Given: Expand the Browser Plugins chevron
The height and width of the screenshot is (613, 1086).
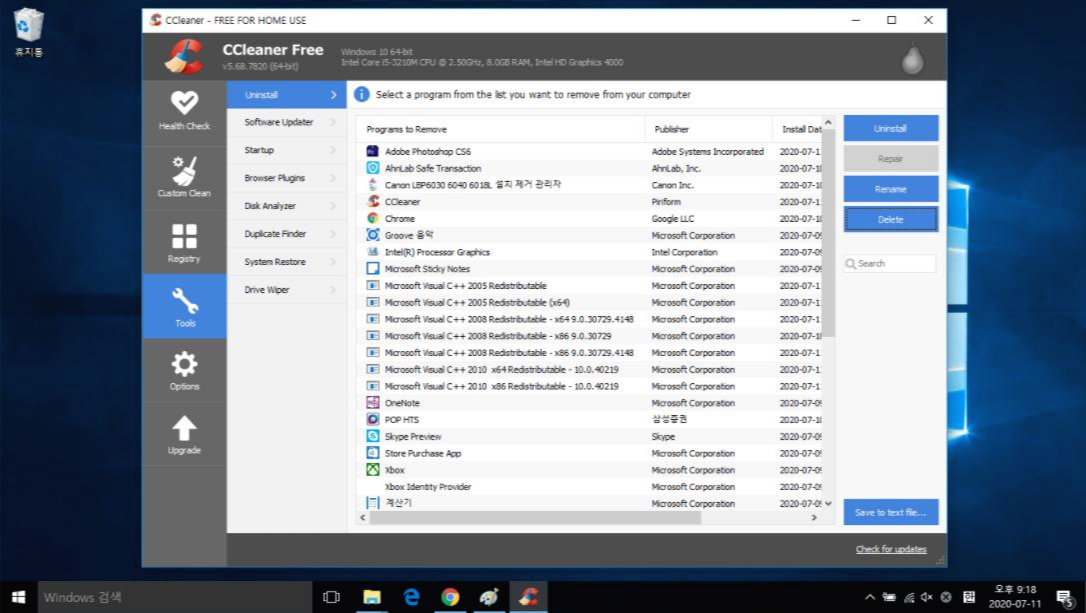Looking at the screenshot, I should click(x=333, y=178).
